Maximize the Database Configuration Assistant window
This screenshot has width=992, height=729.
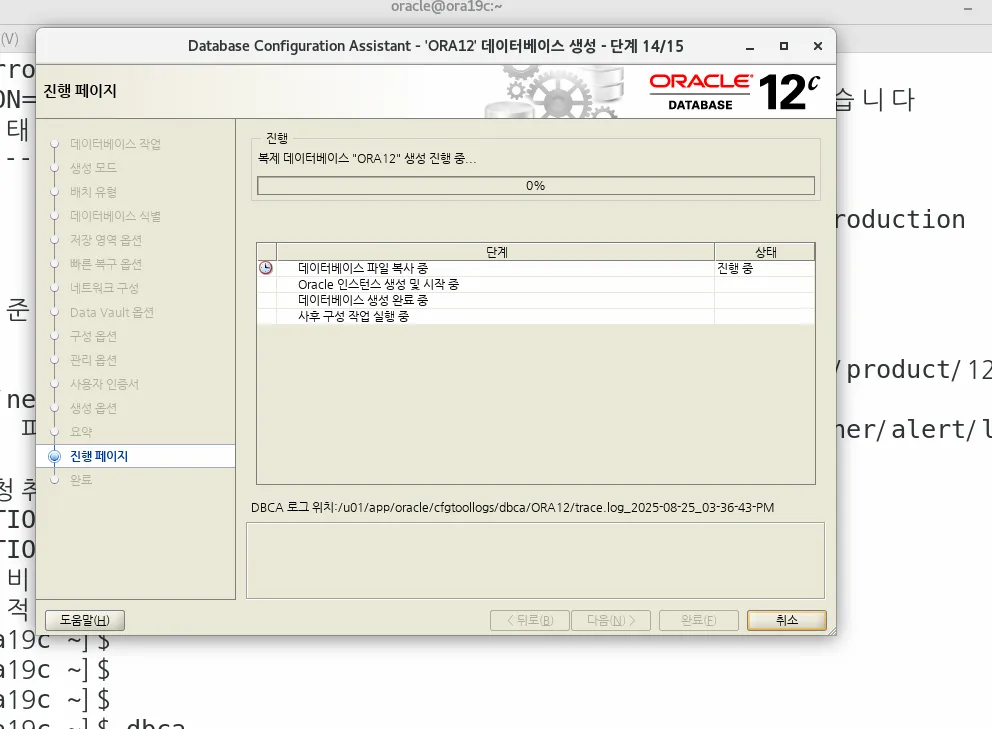tap(784, 46)
